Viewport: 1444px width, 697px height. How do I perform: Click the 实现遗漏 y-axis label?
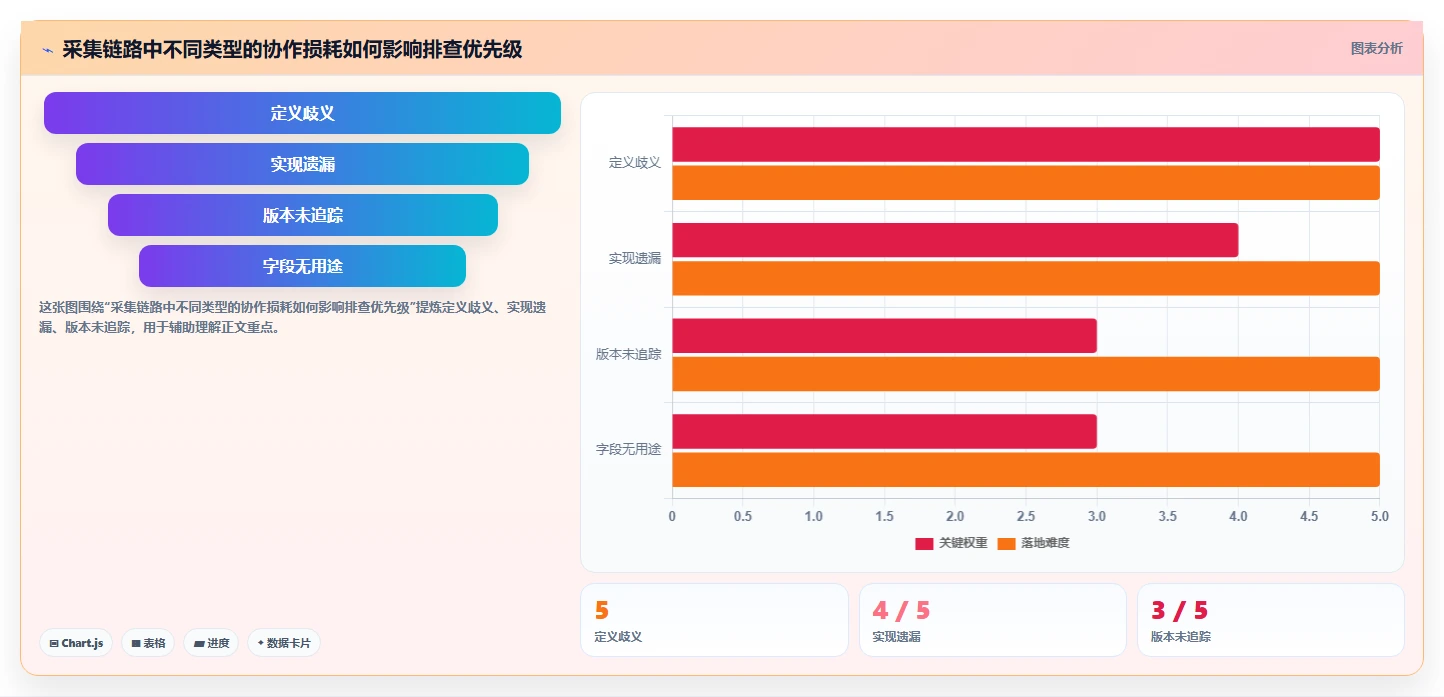coord(635,258)
